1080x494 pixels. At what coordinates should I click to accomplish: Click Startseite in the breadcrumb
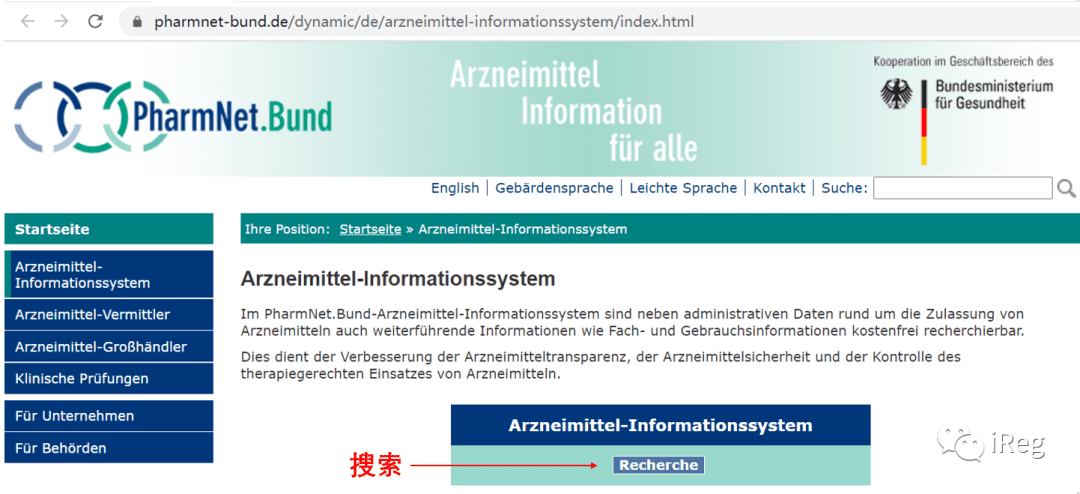point(371,229)
